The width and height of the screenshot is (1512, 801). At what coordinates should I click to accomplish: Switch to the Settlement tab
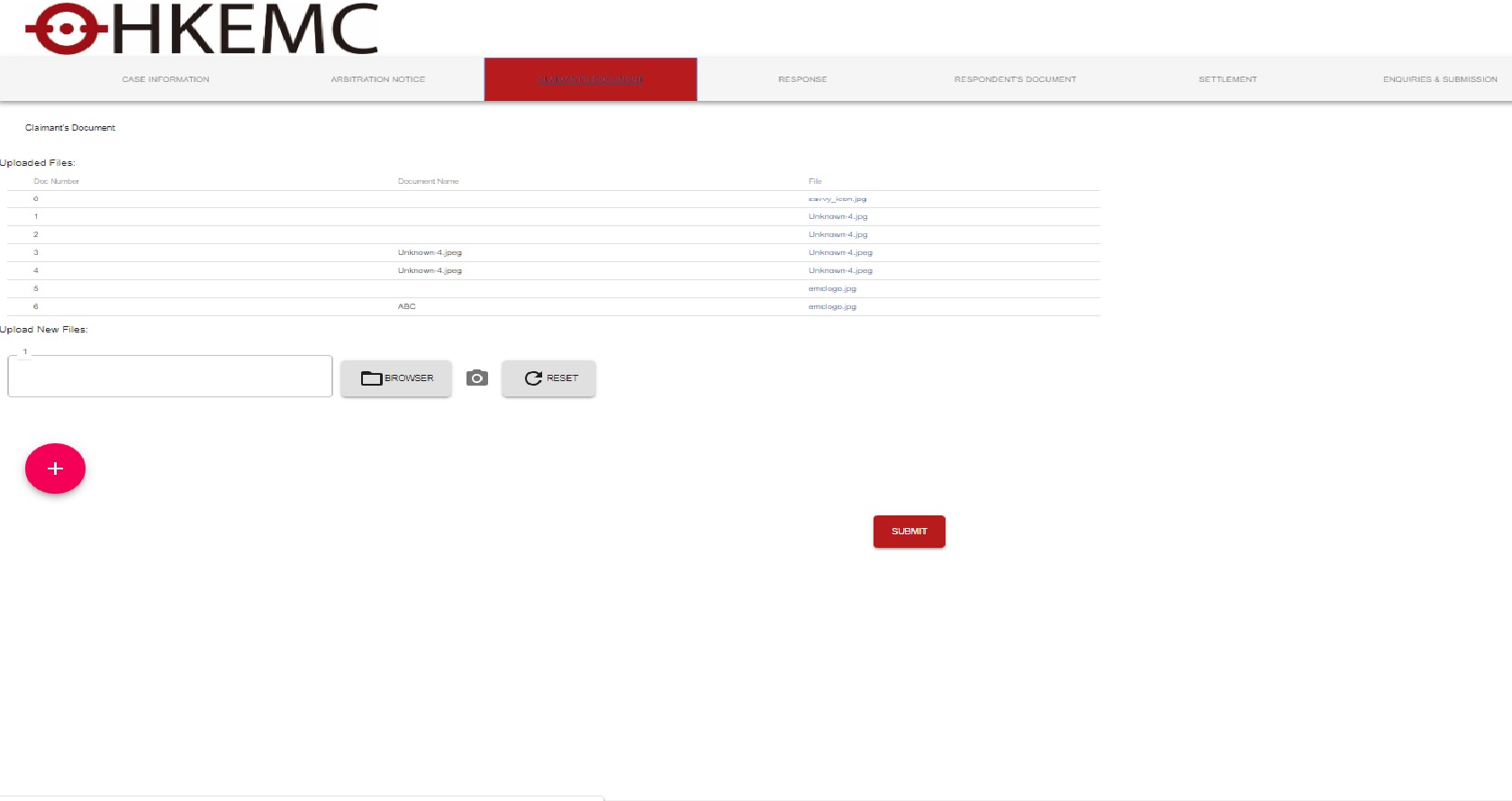[1227, 79]
